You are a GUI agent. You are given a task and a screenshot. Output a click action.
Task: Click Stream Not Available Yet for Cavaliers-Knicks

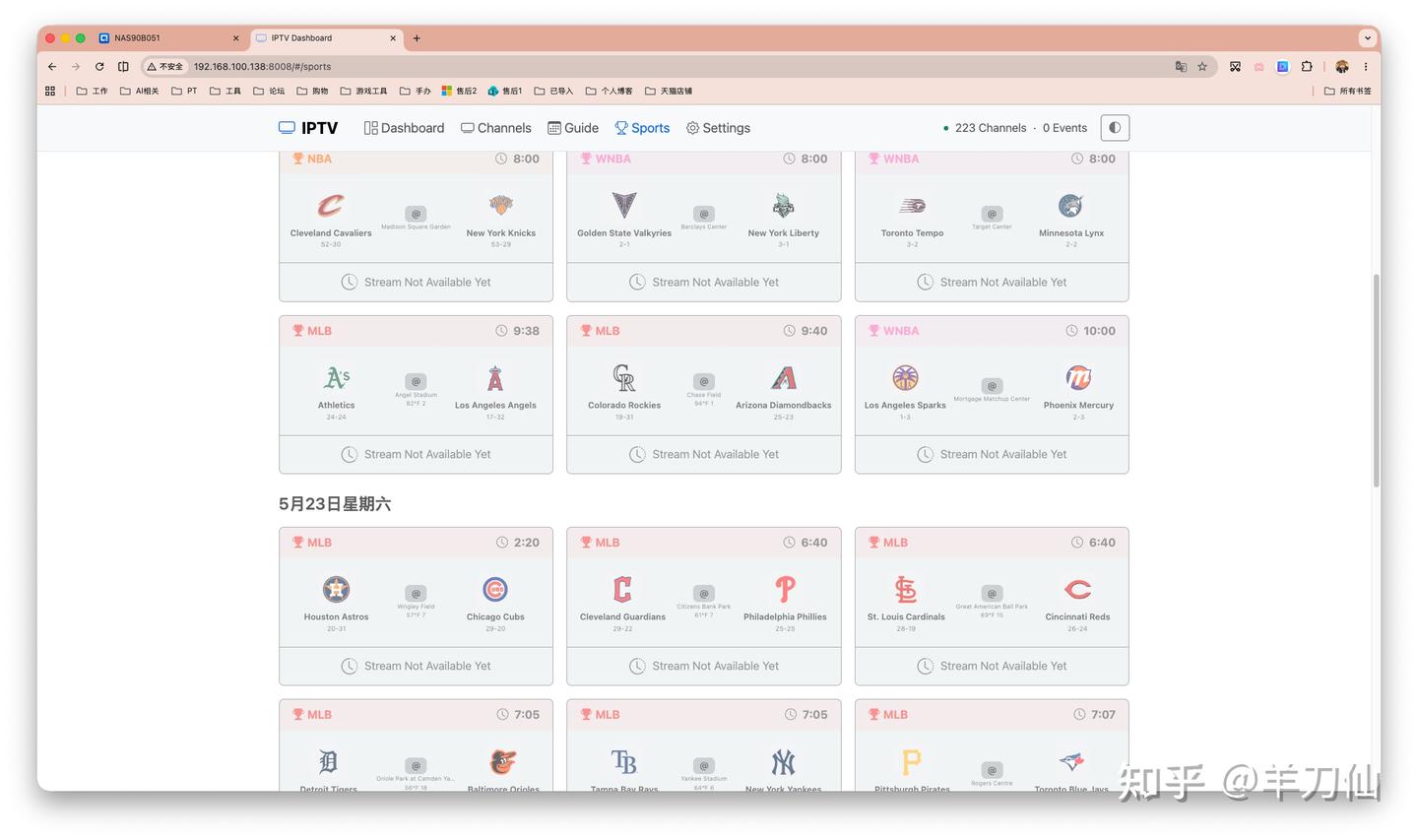tap(416, 282)
